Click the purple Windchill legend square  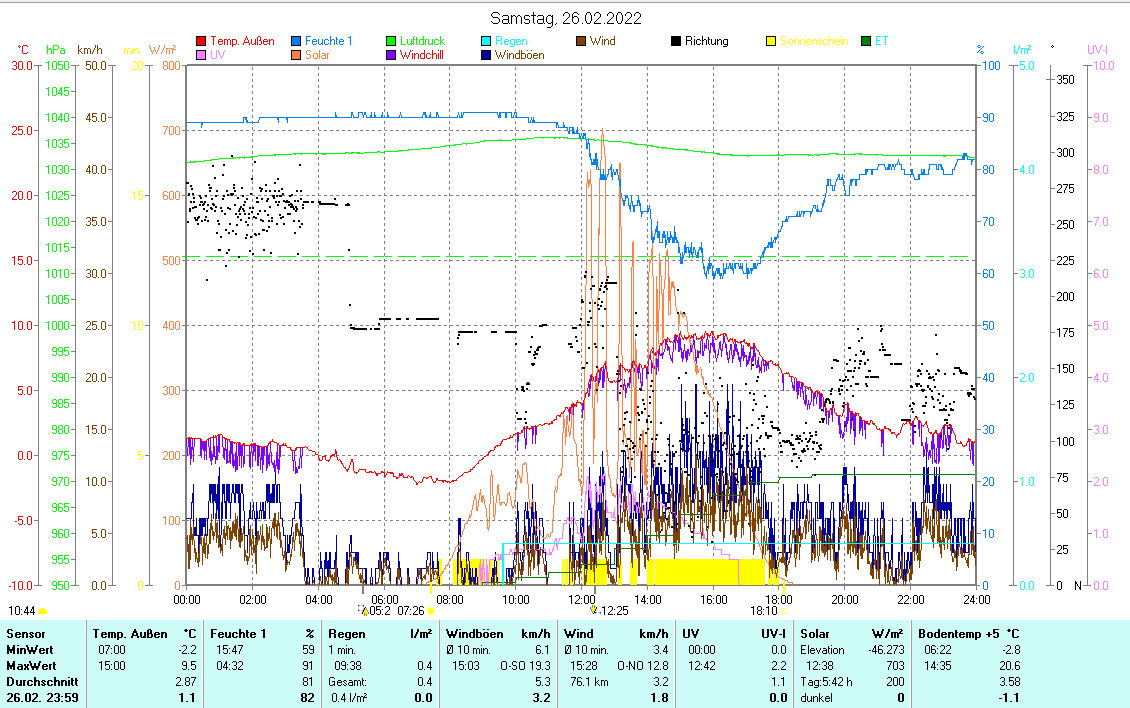(x=391, y=56)
